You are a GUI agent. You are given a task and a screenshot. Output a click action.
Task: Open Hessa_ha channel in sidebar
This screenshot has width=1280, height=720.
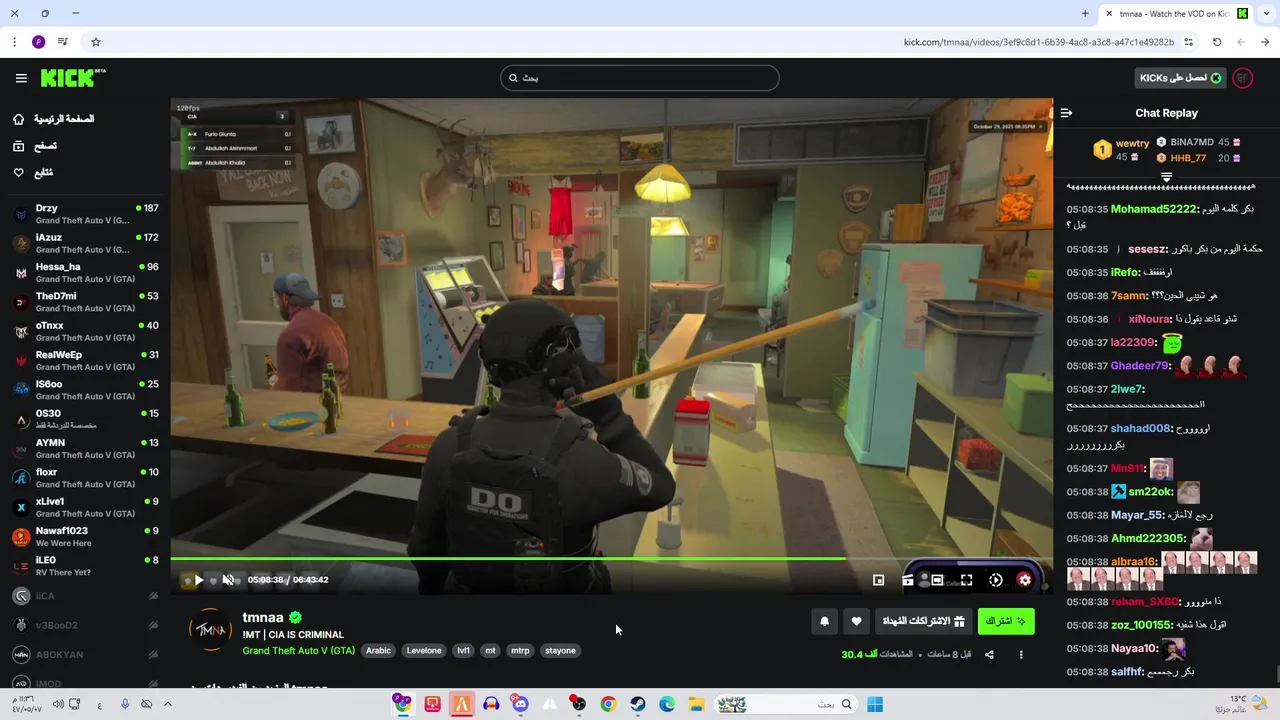tap(86, 273)
